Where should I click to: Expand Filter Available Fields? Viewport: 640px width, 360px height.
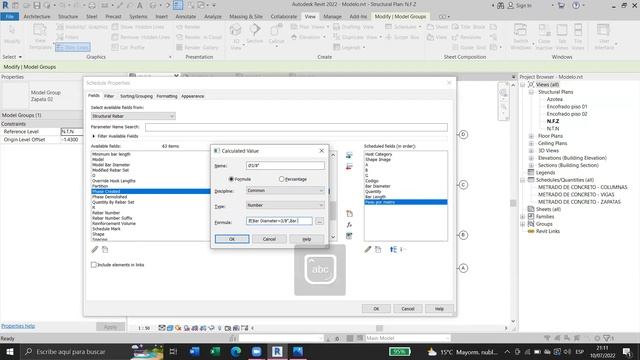(x=94, y=136)
